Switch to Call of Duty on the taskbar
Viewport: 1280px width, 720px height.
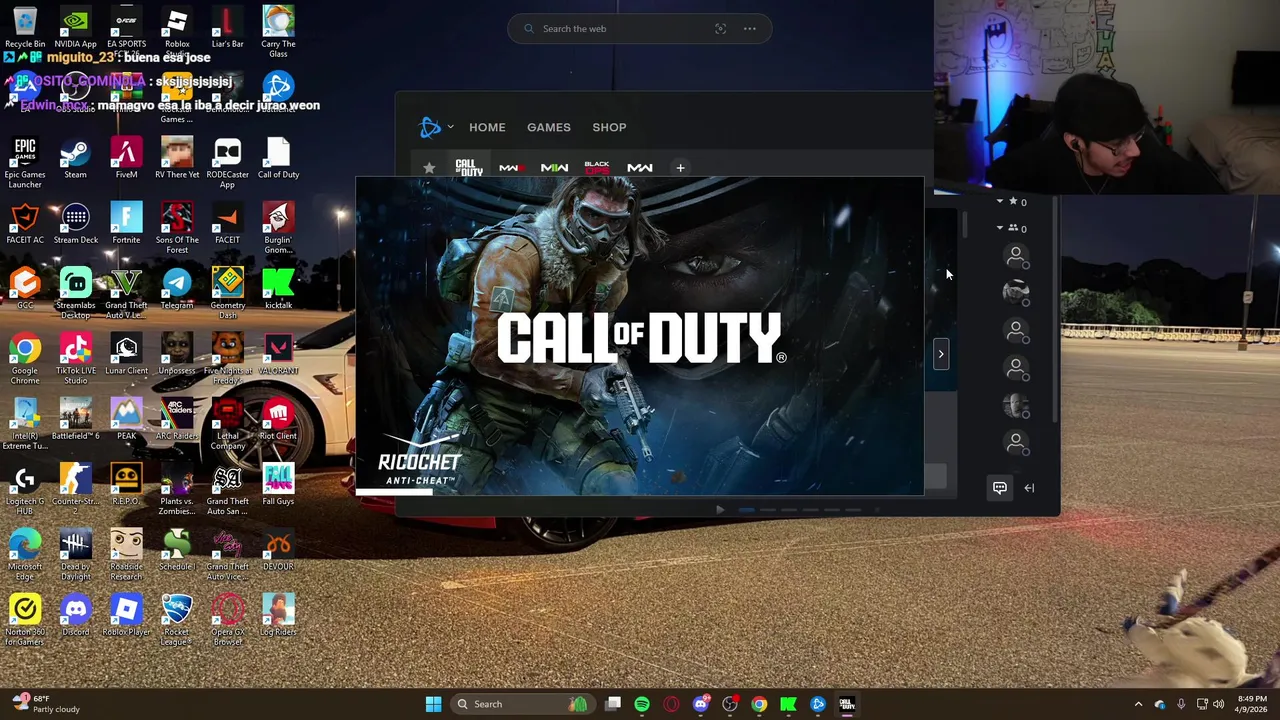pos(847,704)
